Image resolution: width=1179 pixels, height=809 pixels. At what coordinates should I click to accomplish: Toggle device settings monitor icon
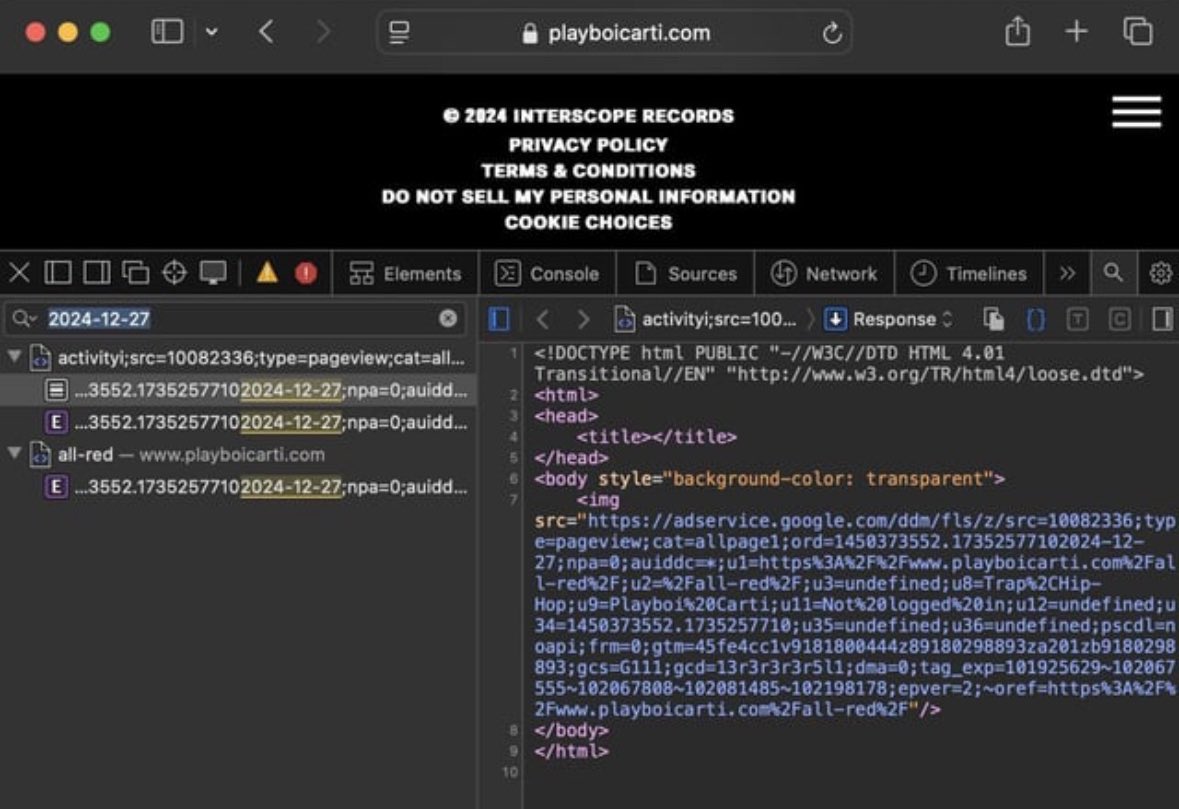213,273
